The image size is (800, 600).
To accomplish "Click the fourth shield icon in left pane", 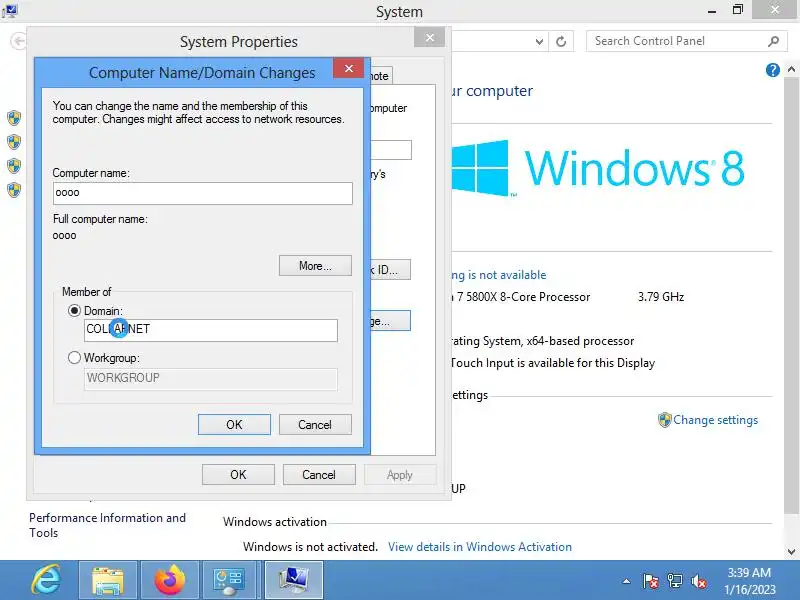I will [14, 190].
